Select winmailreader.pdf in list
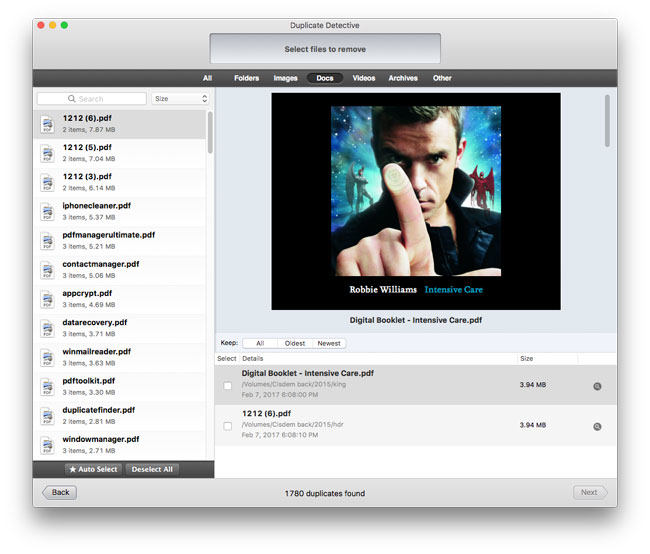 coord(119,357)
